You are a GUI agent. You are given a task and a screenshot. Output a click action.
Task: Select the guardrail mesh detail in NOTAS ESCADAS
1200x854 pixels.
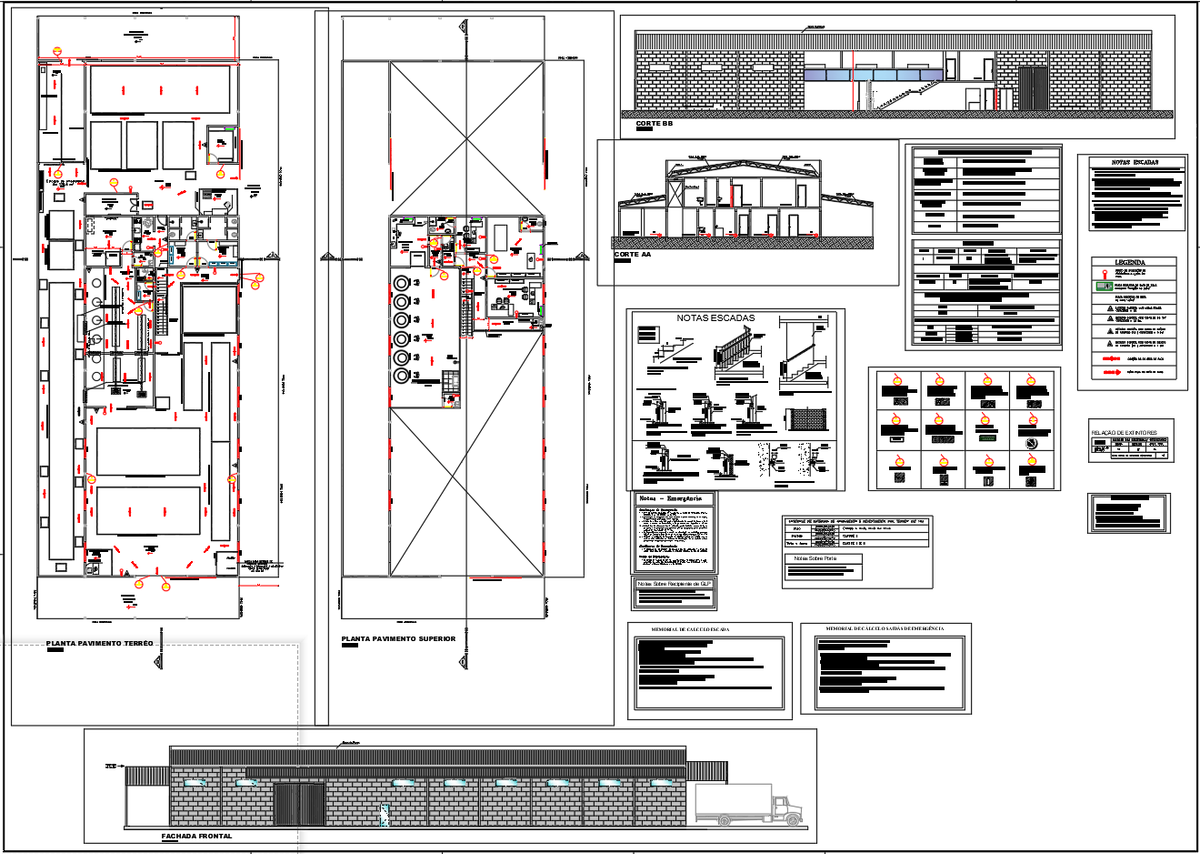pyautogui.click(x=808, y=419)
